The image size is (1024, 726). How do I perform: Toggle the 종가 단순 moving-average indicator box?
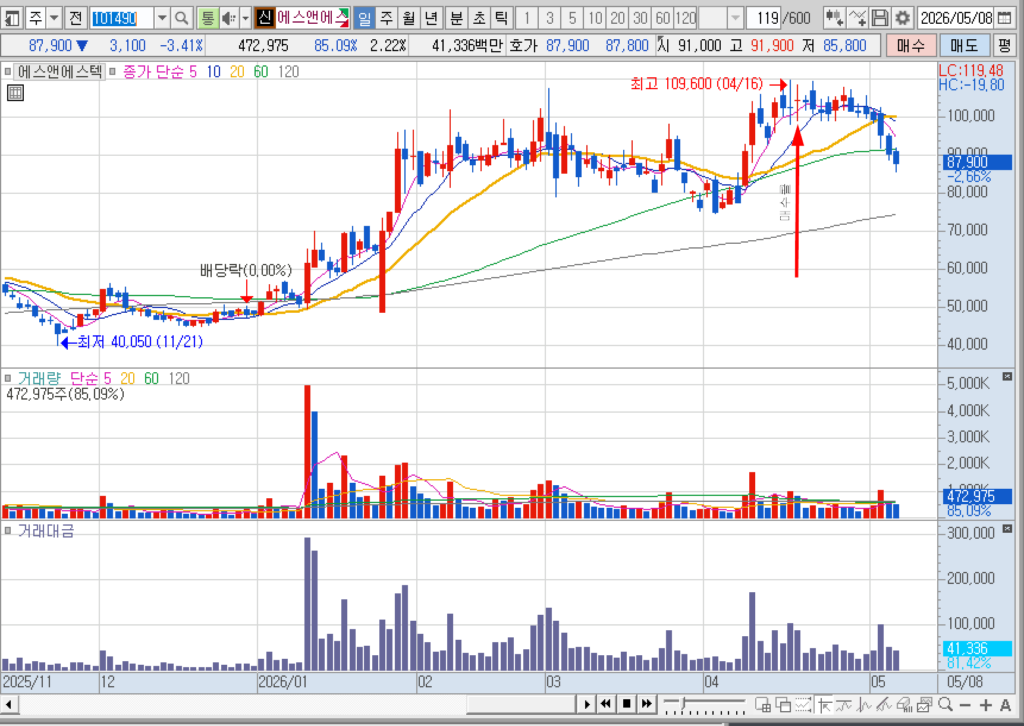pos(112,72)
